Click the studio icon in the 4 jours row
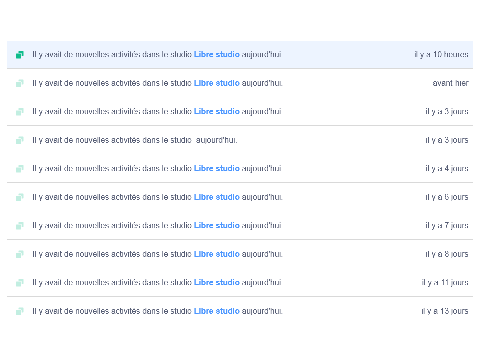The width and height of the screenshot is (480, 360). tap(20, 169)
